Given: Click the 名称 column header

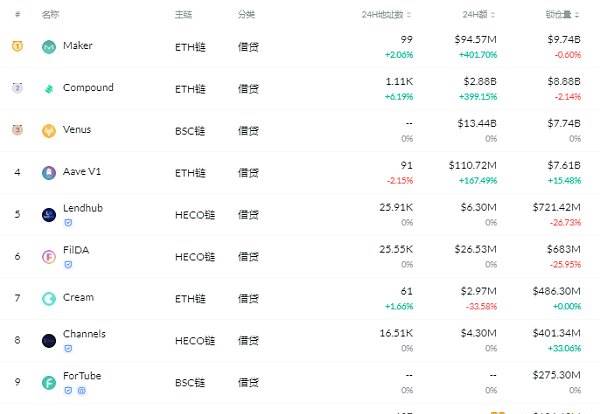Looking at the screenshot, I should pos(50,15).
